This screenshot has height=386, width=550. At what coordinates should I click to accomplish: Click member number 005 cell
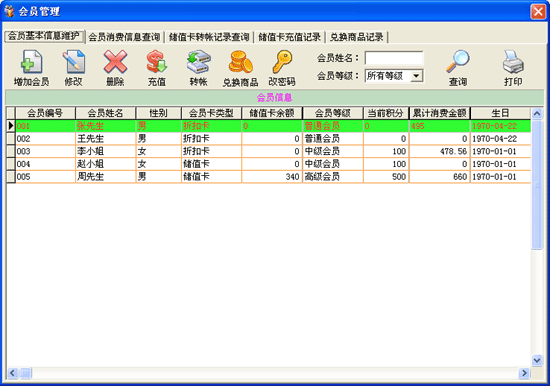point(45,177)
